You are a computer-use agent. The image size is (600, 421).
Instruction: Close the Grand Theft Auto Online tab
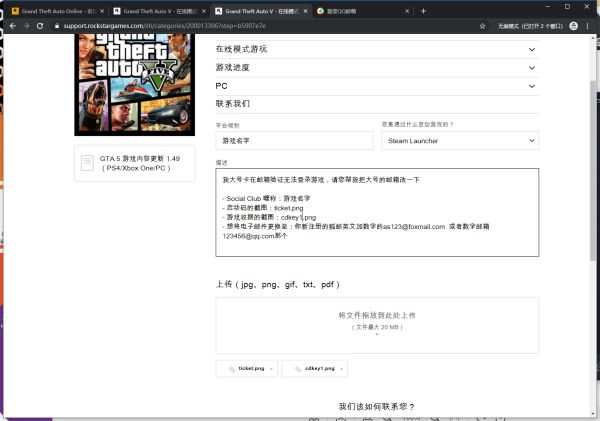(x=102, y=11)
